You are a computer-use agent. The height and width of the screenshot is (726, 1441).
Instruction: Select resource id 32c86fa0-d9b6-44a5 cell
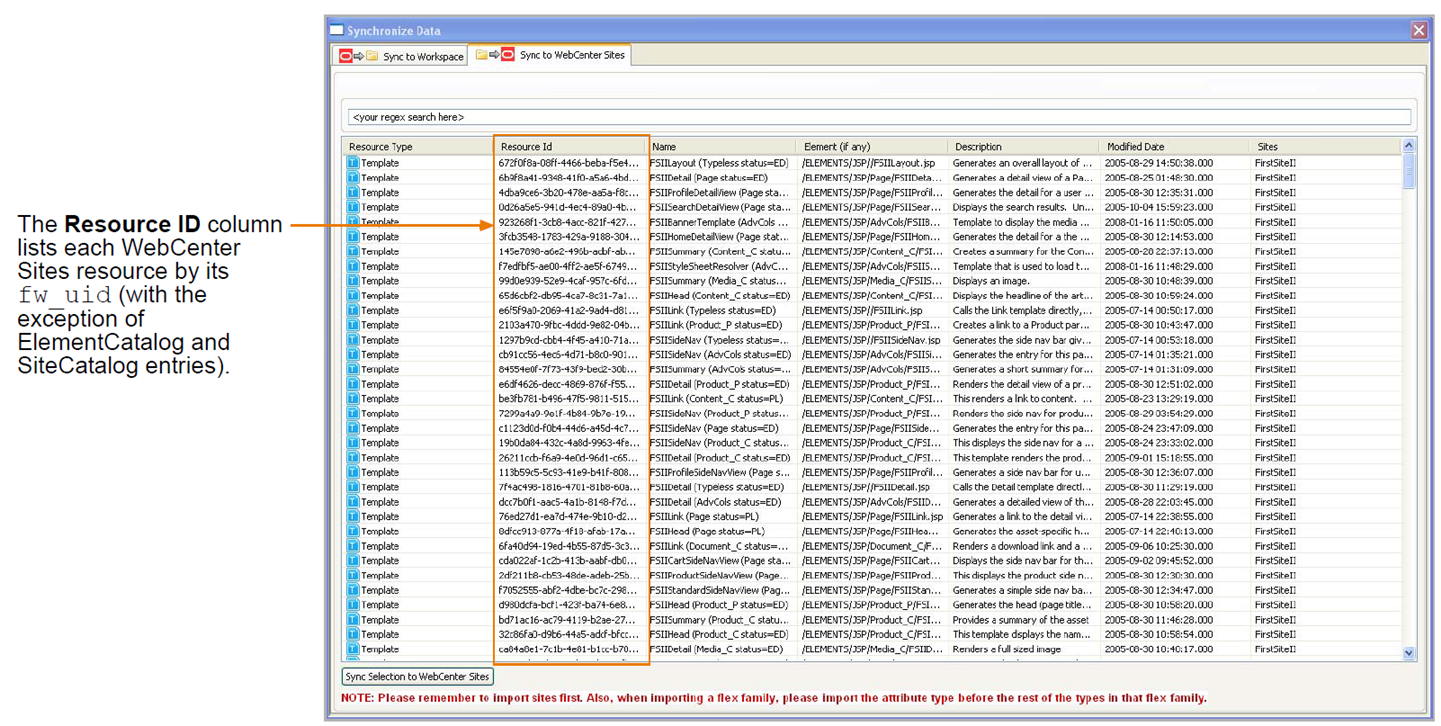point(570,635)
